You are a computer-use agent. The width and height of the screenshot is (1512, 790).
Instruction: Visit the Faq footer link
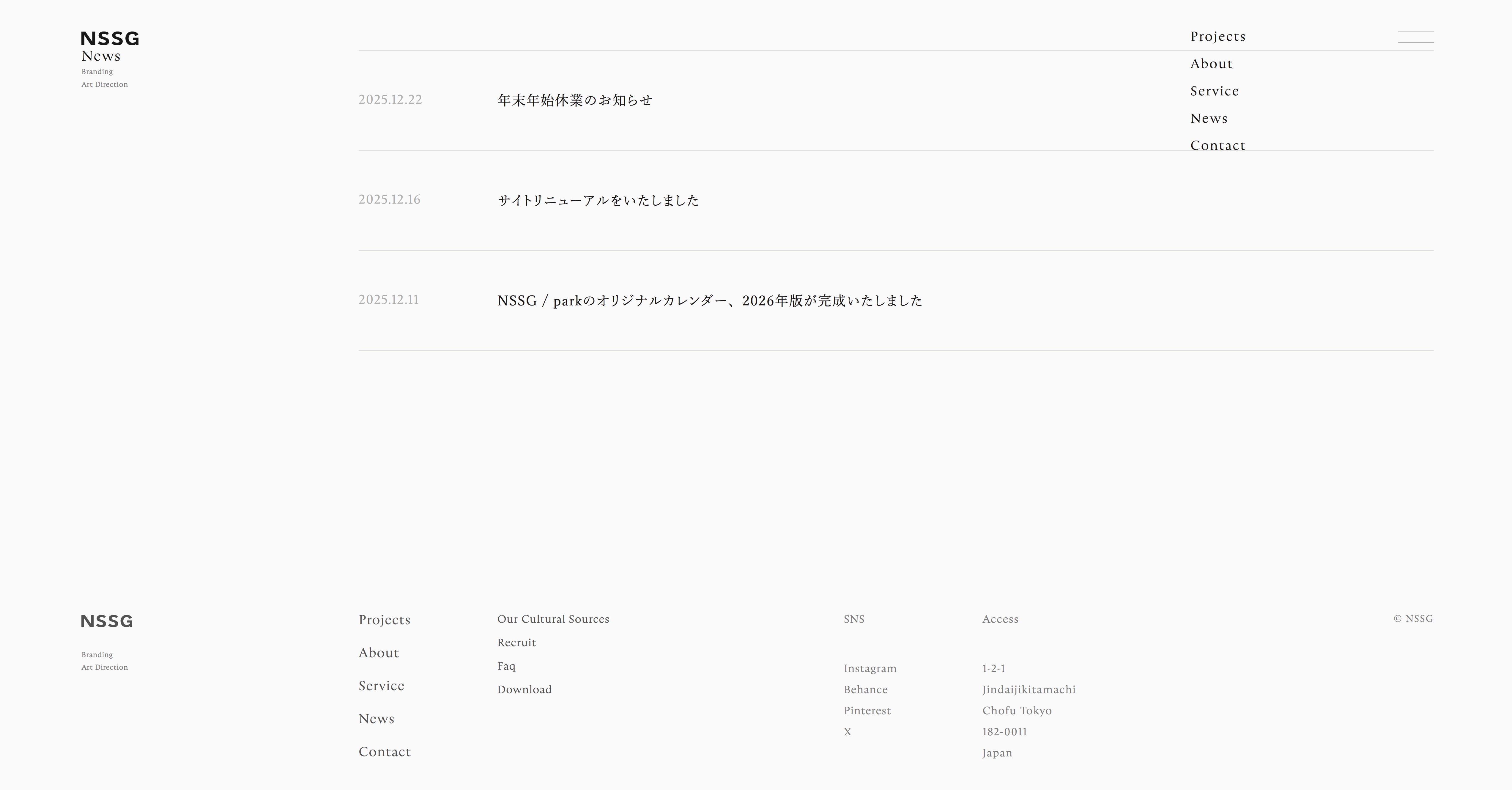tap(506, 666)
